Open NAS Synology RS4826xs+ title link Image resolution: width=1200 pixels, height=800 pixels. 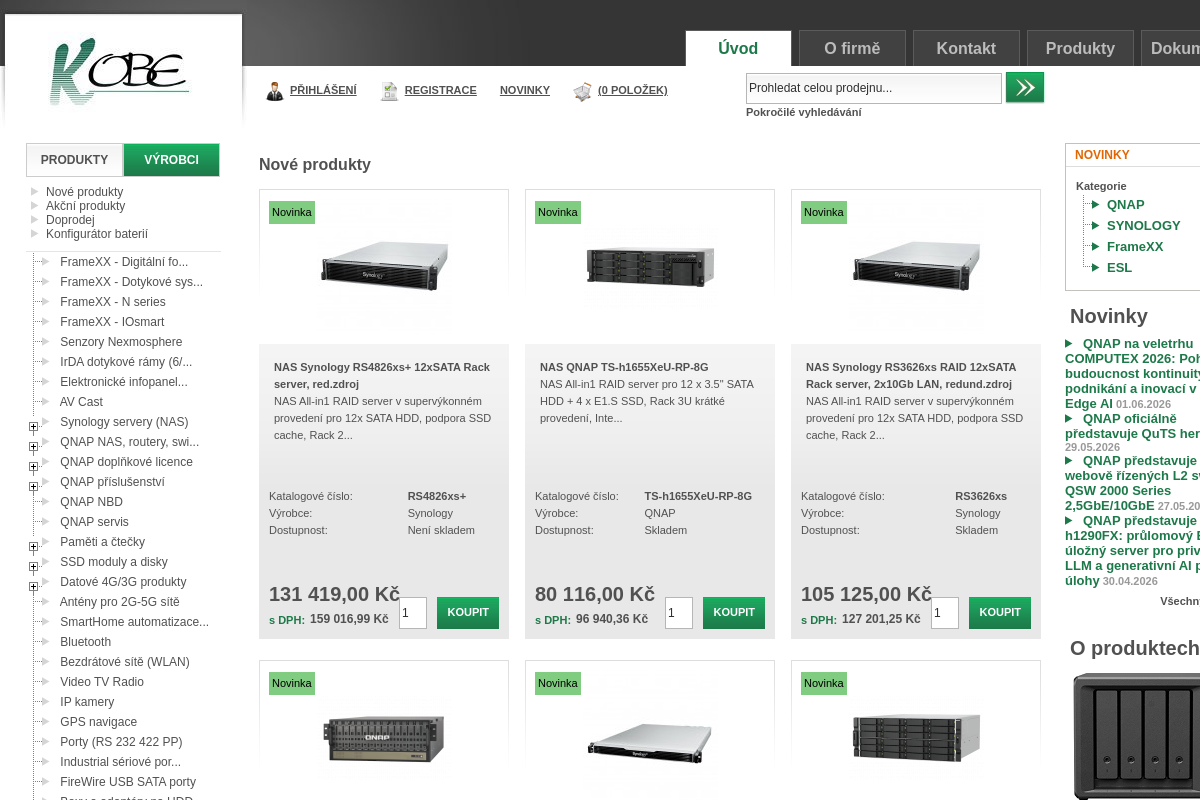[x=382, y=375]
